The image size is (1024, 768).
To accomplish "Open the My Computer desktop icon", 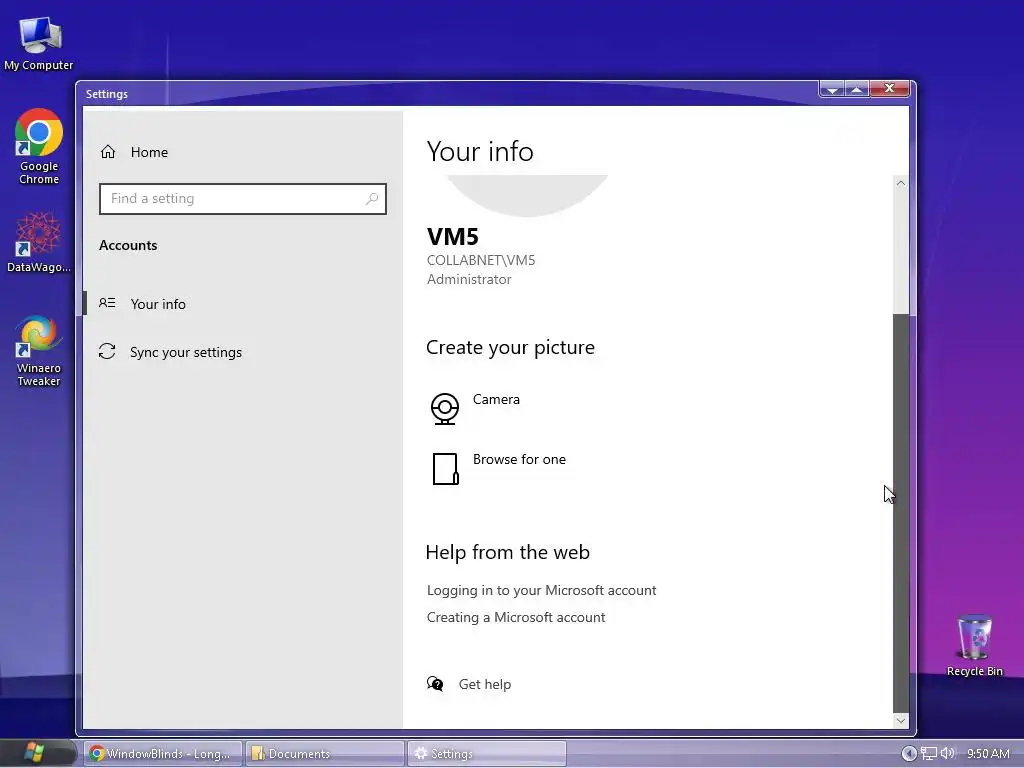I will [39, 44].
